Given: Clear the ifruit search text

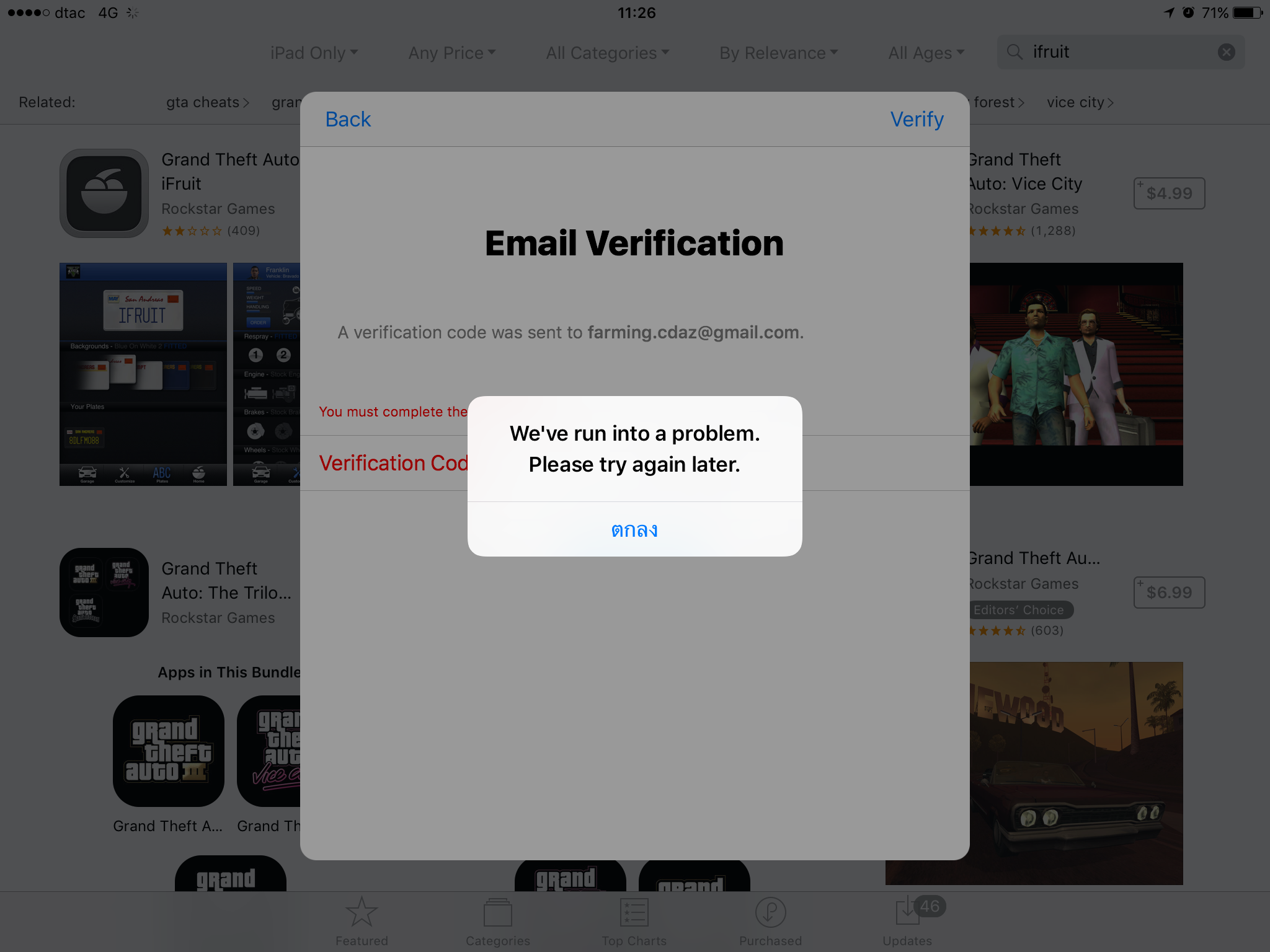Looking at the screenshot, I should tap(1226, 52).
